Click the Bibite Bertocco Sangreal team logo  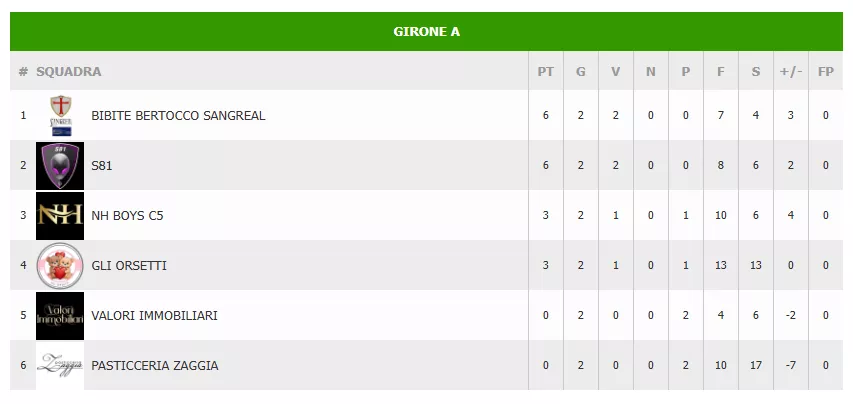coord(60,116)
